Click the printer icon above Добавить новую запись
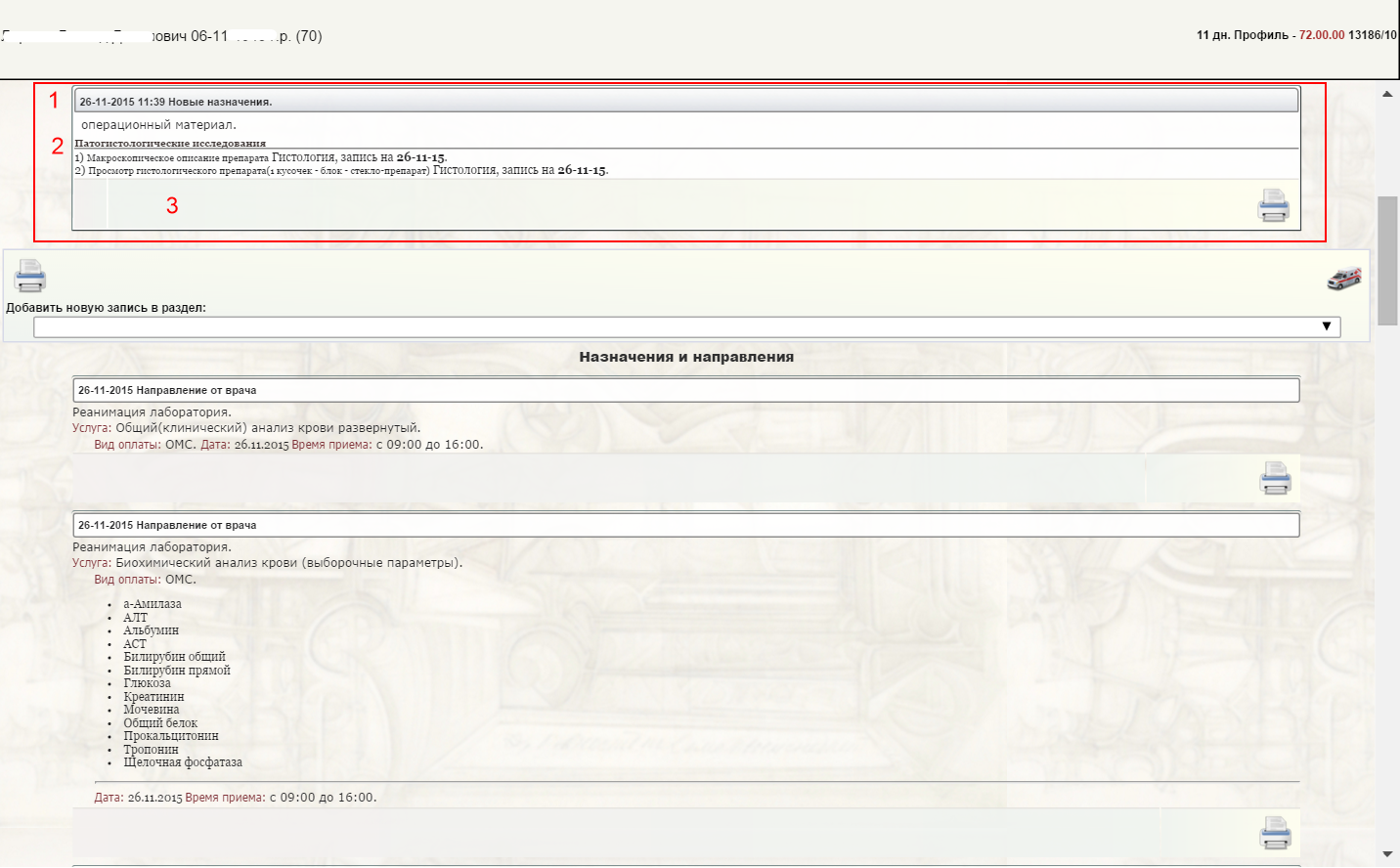The image size is (1400, 868). point(30,276)
